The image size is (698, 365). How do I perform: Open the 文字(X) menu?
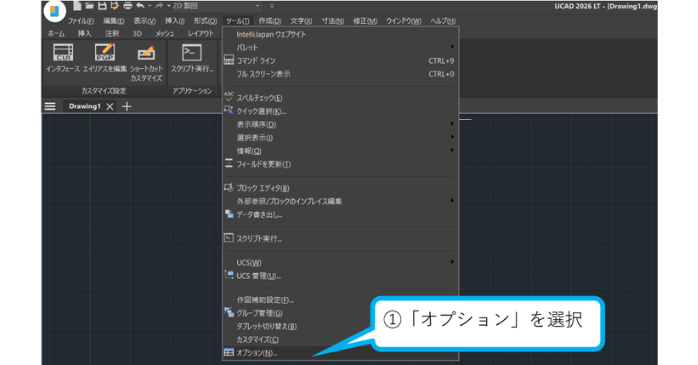point(301,21)
